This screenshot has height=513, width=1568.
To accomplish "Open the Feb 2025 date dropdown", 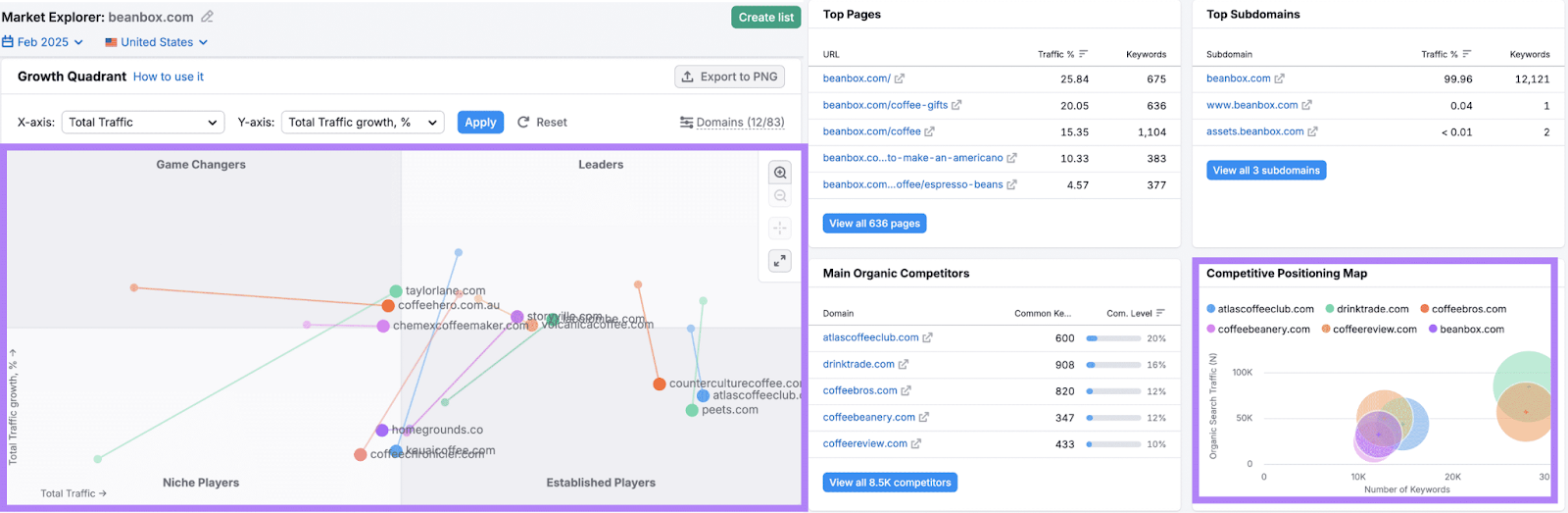I will point(43,42).
